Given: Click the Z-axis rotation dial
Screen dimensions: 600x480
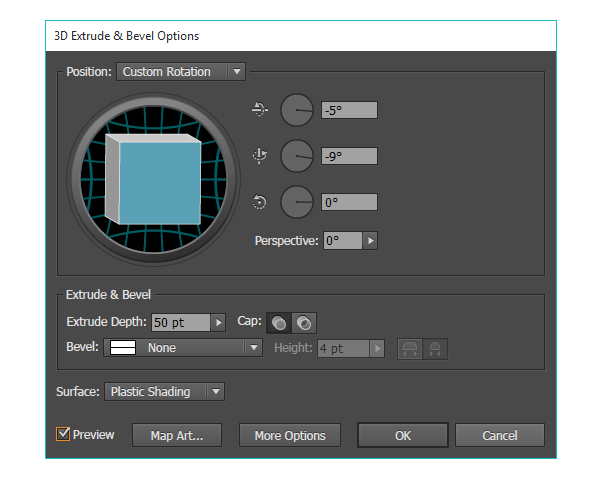Looking at the screenshot, I should pyautogui.click(x=297, y=202).
